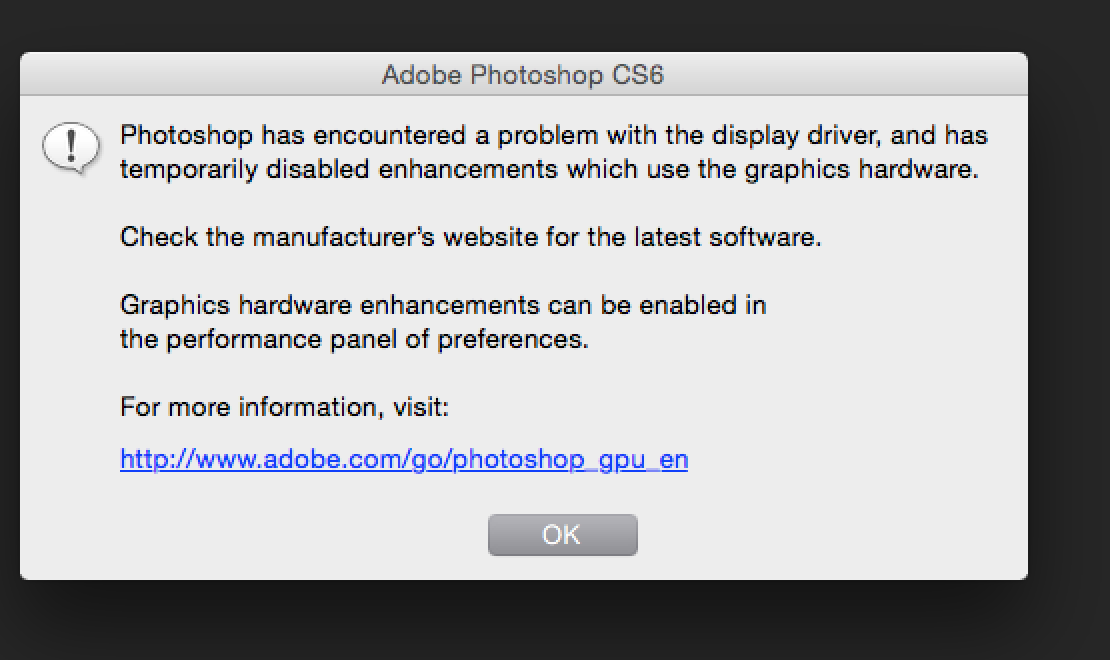The width and height of the screenshot is (1110, 660).
Task: Click the OK button to dismiss dialog
Action: (x=562, y=535)
